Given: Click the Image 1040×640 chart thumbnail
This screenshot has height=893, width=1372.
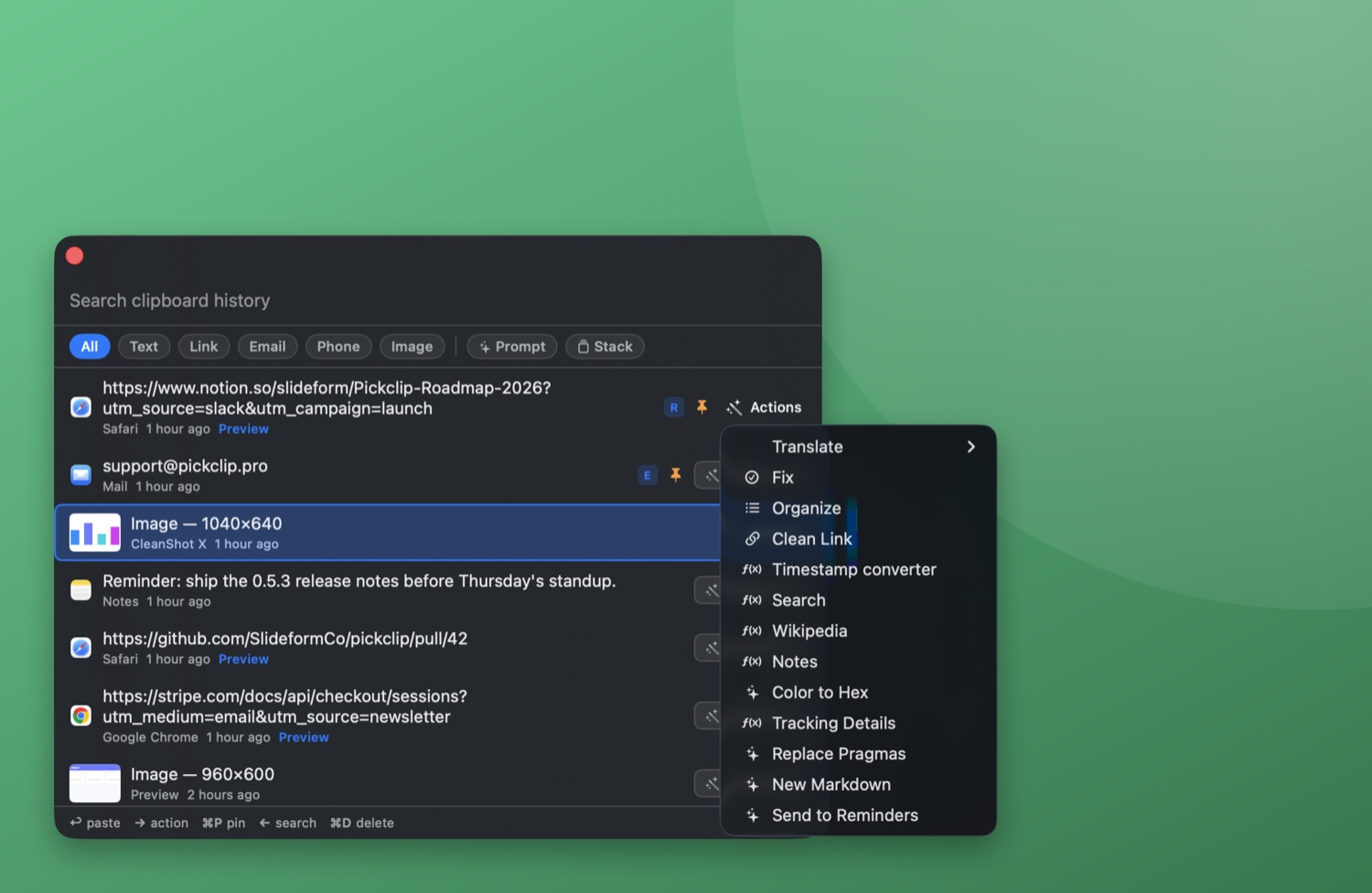Looking at the screenshot, I should pos(95,533).
